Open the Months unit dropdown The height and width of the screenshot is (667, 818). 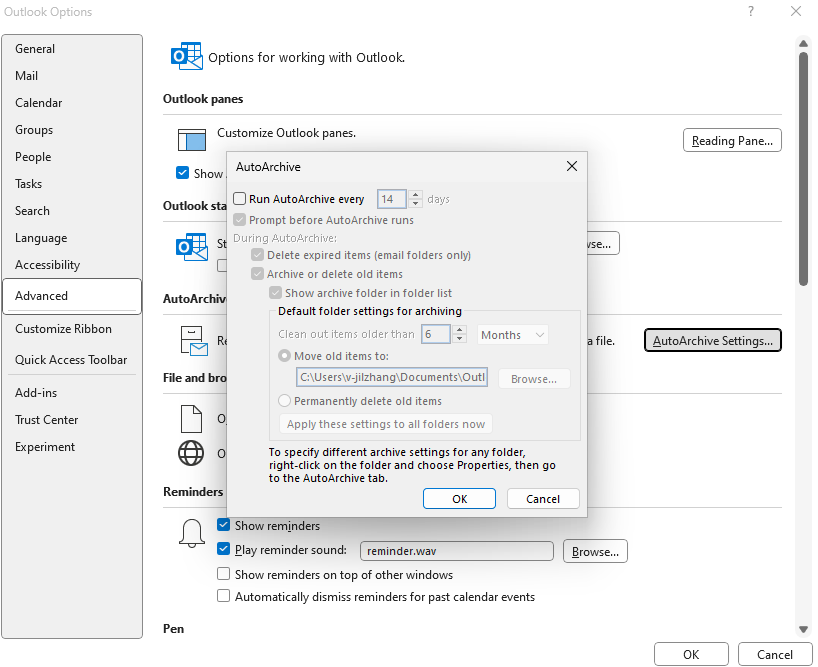coord(512,335)
